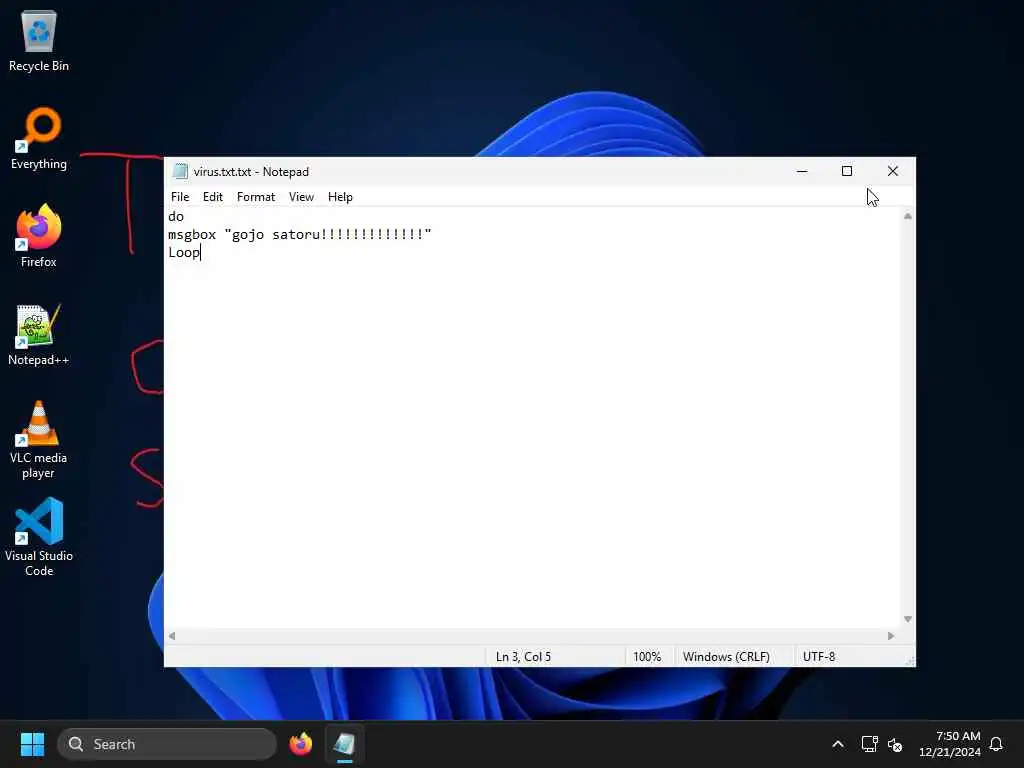Click the vertical scrollbar up arrow

(x=907, y=216)
